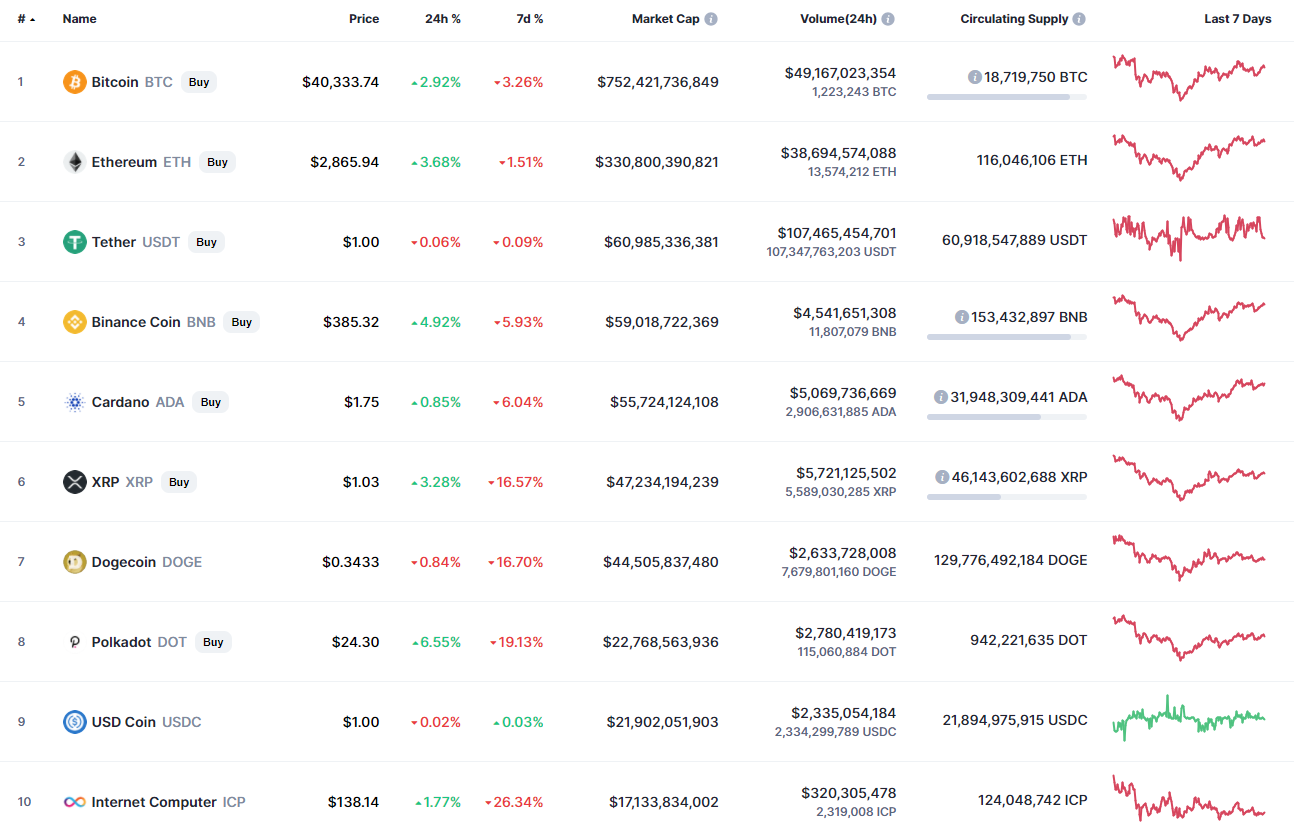Screen dimensions: 1294x830
Task: Click the Buy button in the XRP row
Action: click(x=179, y=482)
